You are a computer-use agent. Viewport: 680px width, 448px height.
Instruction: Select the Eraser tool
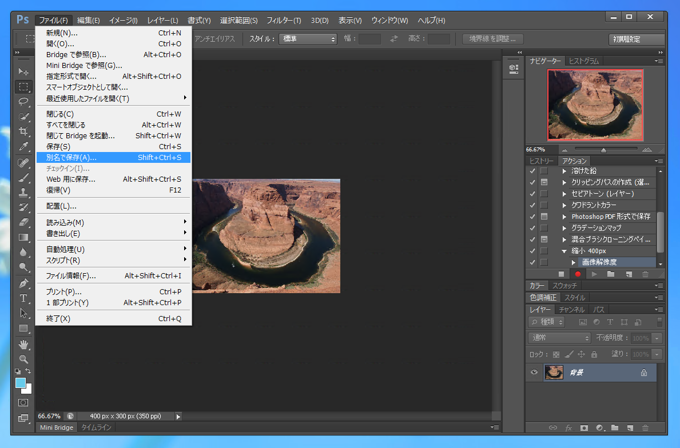(23, 222)
